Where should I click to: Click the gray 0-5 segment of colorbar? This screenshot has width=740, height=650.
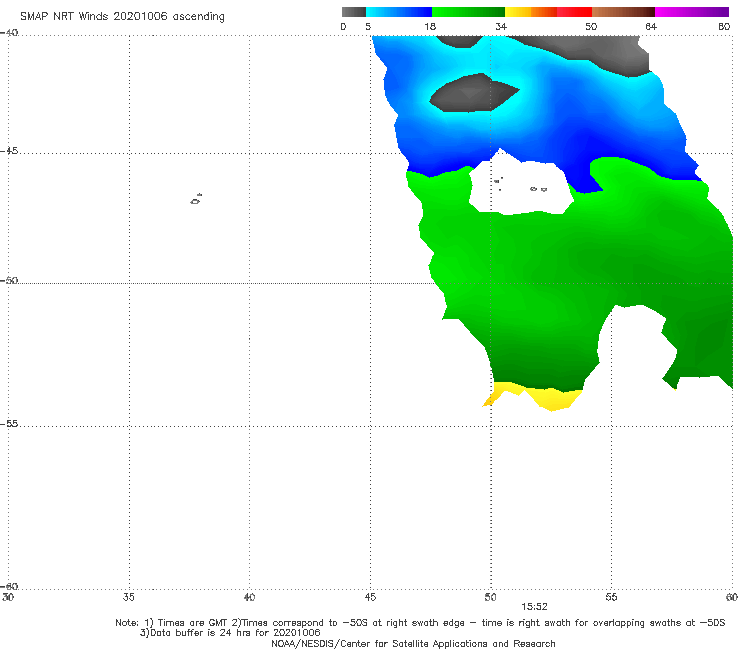tap(353, 12)
